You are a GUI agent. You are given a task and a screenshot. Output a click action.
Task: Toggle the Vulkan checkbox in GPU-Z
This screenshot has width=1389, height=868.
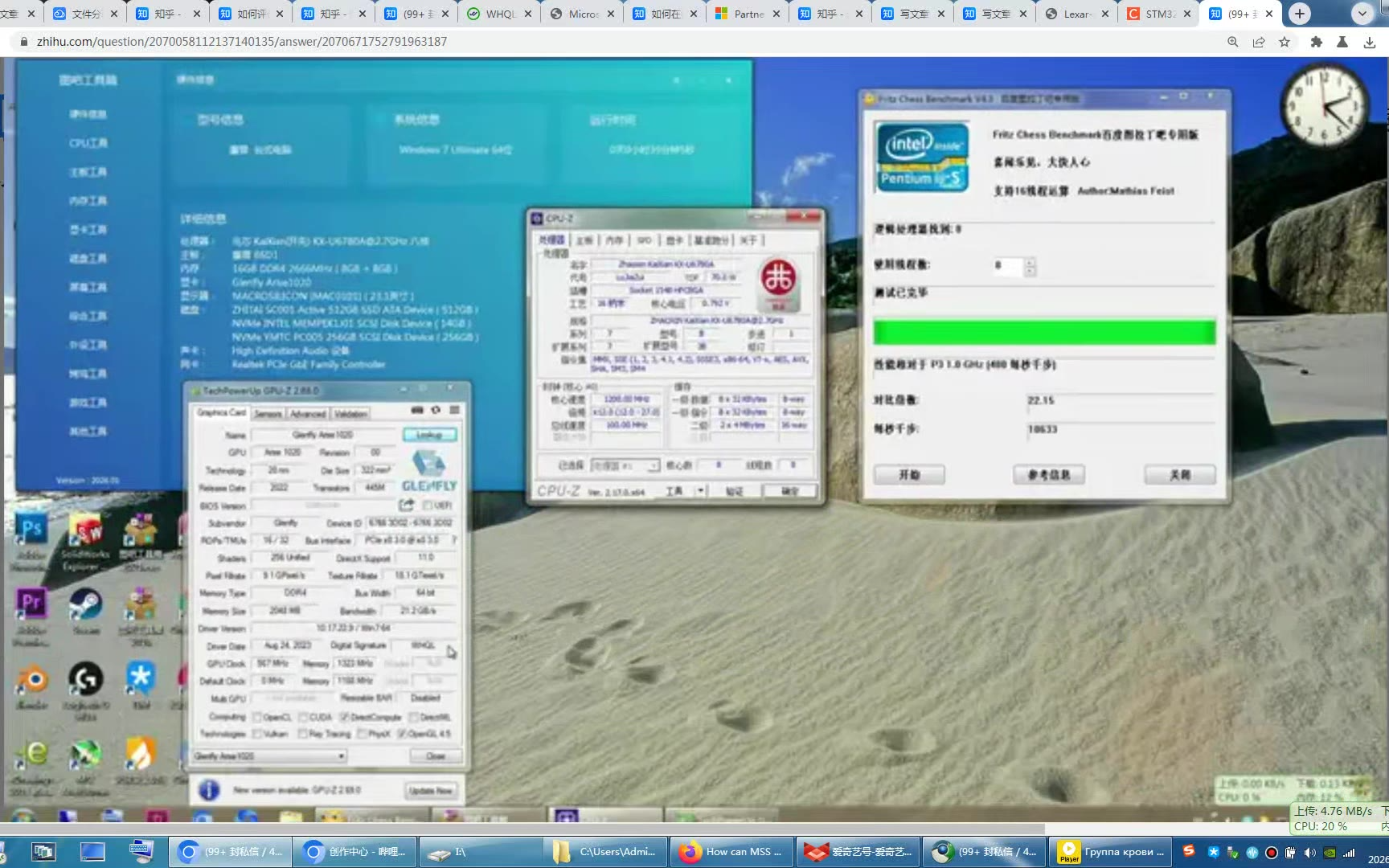pyautogui.click(x=257, y=734)
